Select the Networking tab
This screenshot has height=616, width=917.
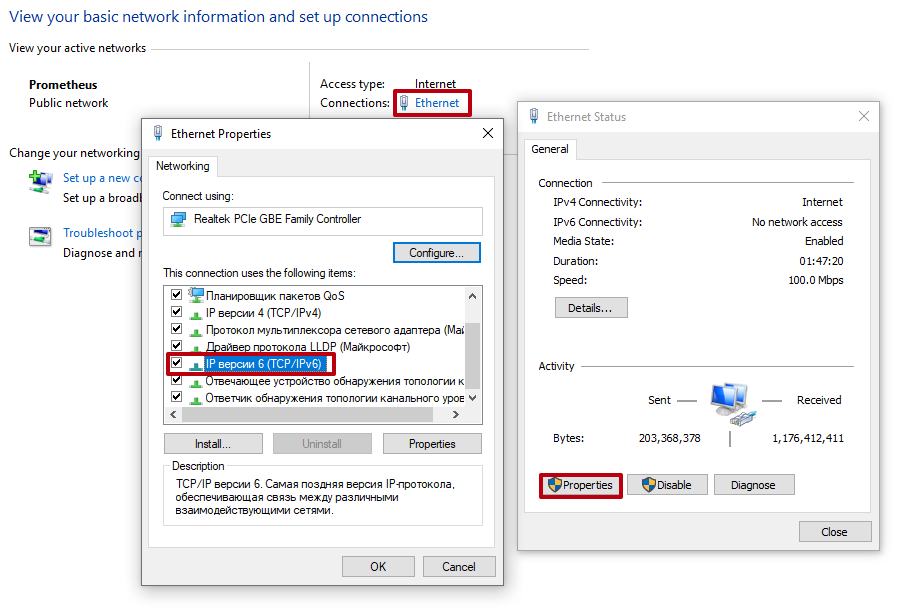click(182, 166)
